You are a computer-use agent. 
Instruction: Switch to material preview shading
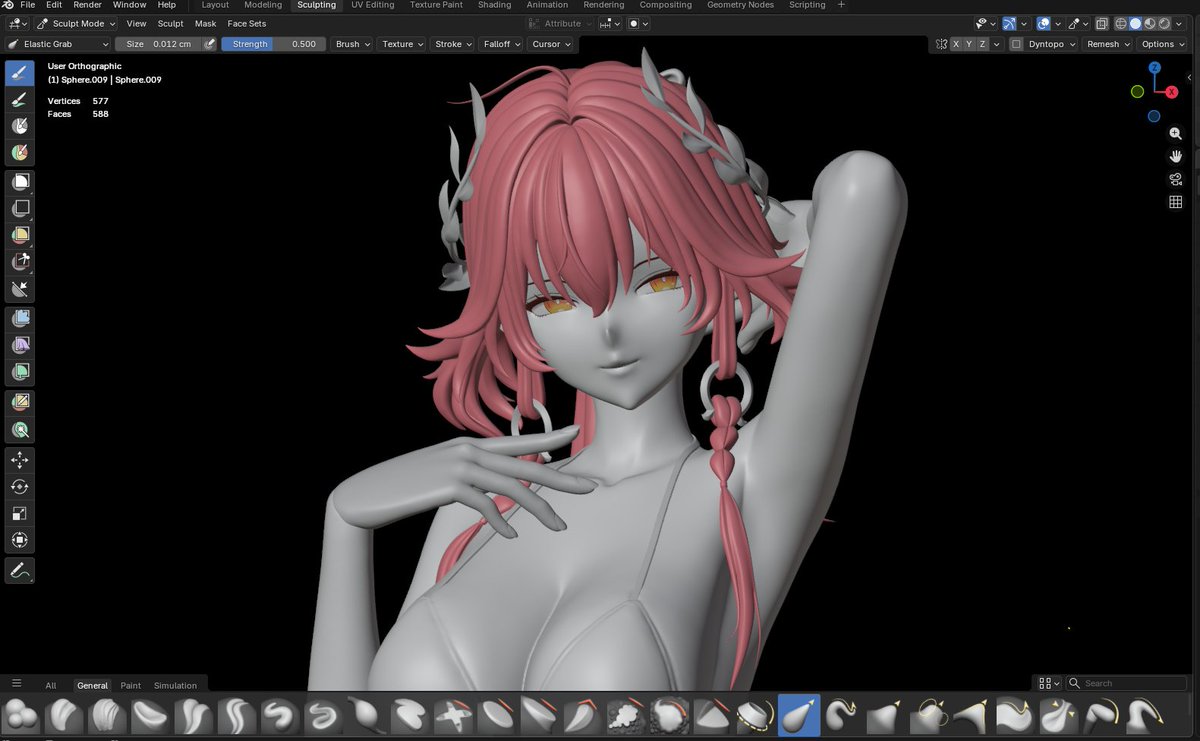(x=1150, y=24)
